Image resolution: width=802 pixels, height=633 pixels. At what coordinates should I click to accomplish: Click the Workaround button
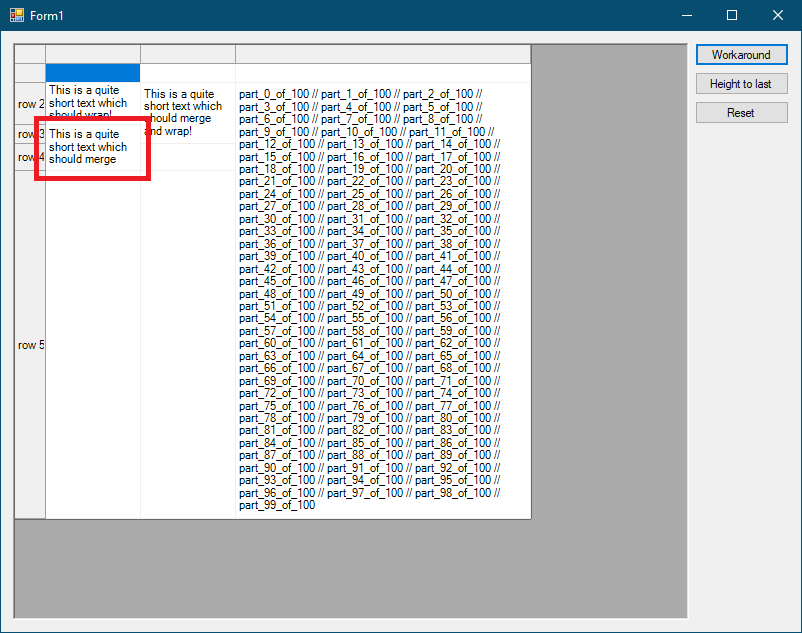[741, 55]
